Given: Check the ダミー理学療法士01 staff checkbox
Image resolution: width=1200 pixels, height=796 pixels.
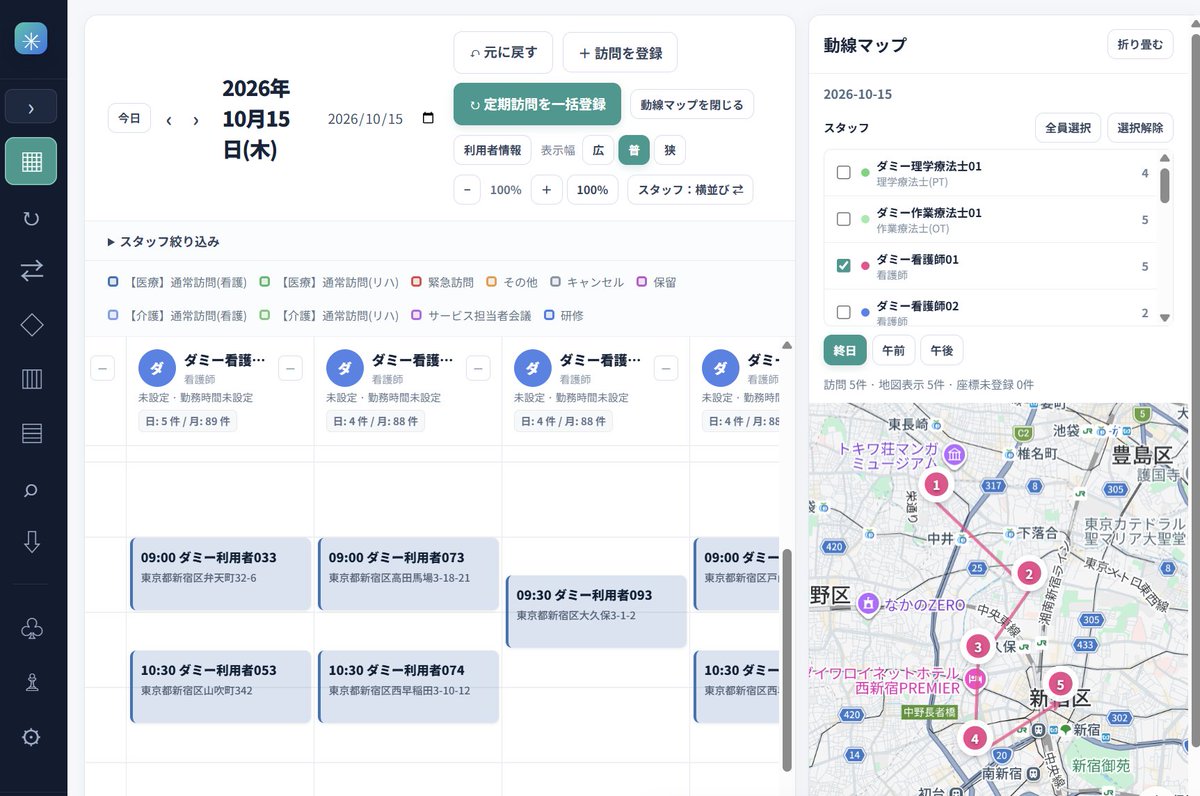Looking at the screenshot, I should (x=843, y=173).
